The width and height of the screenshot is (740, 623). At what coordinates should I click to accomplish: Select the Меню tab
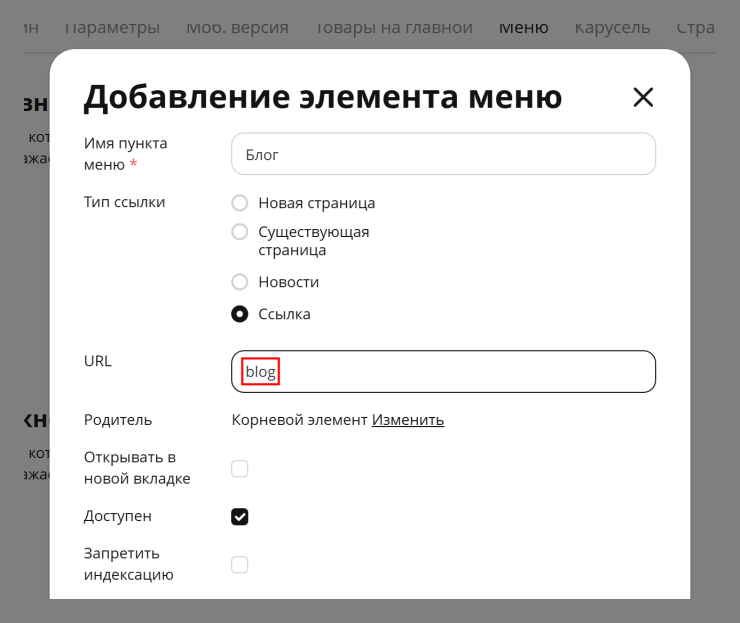click(524, 28)
